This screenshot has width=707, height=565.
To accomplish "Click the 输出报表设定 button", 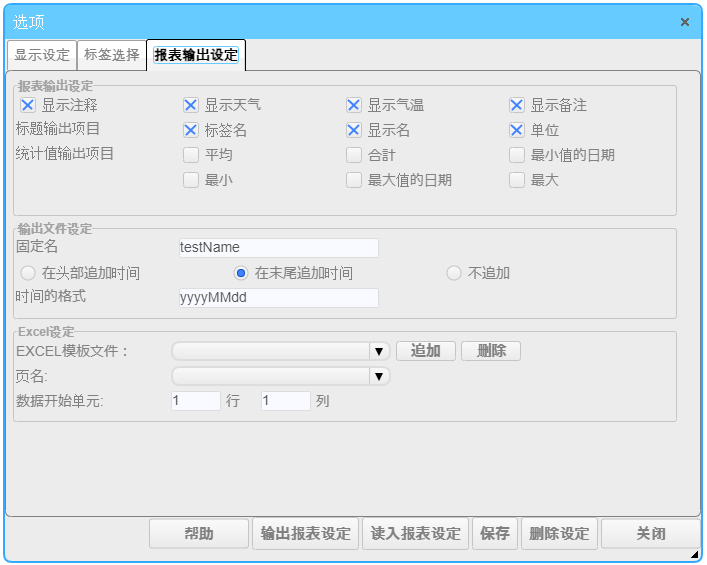I will (306, 534).
